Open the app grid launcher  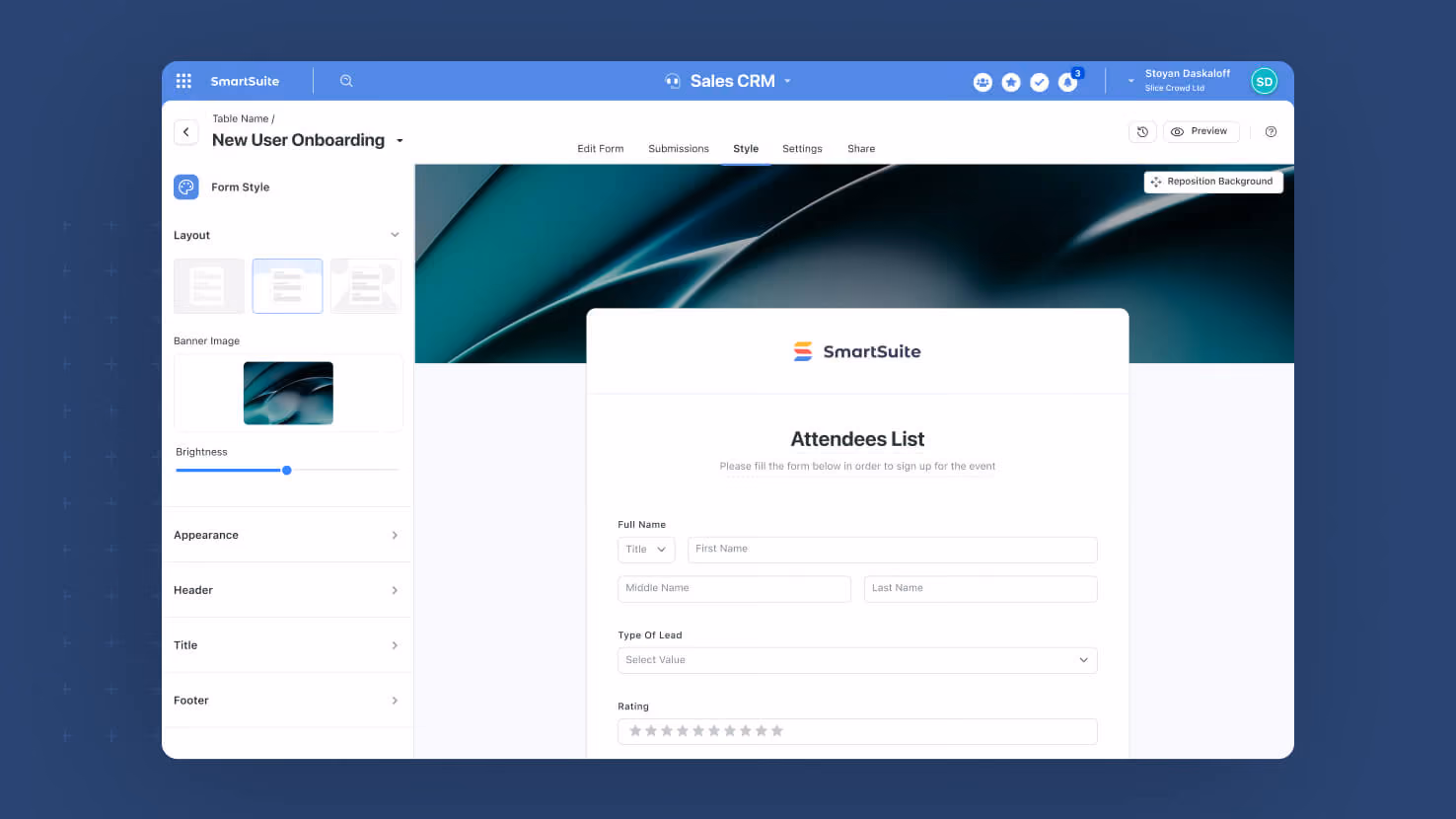click(183, 81)
